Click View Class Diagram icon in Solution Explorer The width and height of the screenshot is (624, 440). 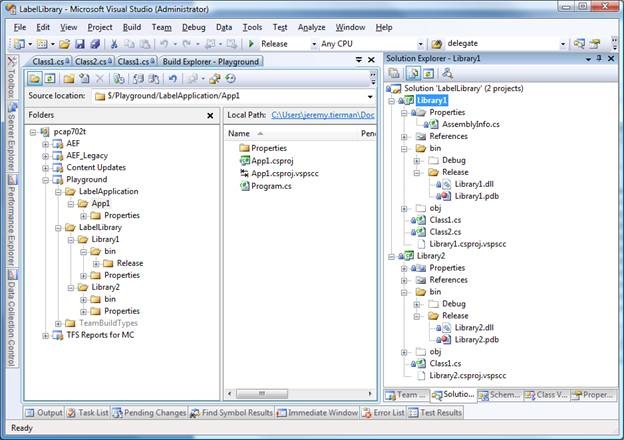click(447, 73)
